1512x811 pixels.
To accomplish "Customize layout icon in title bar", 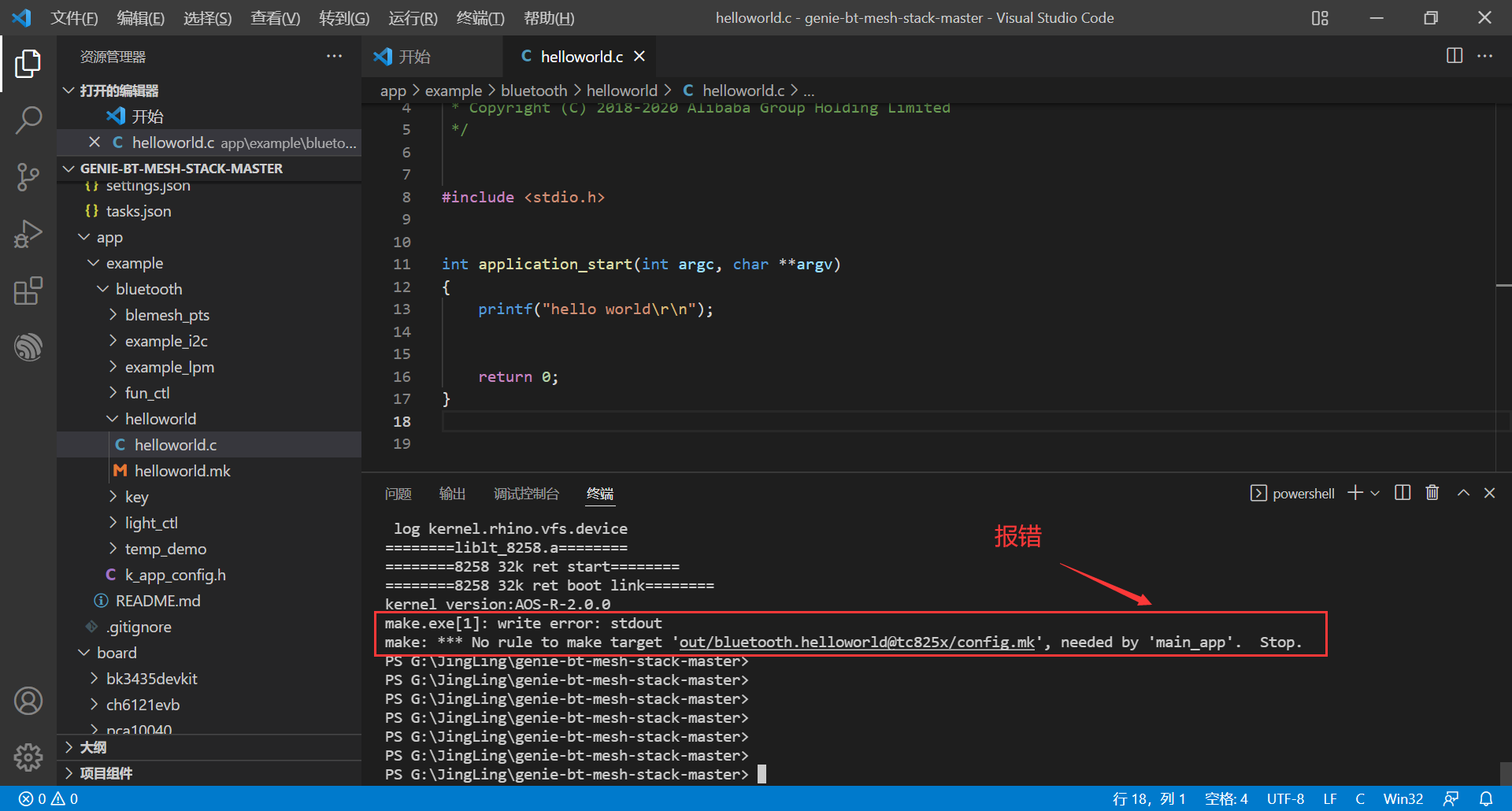I will (x=1320, y=18).
